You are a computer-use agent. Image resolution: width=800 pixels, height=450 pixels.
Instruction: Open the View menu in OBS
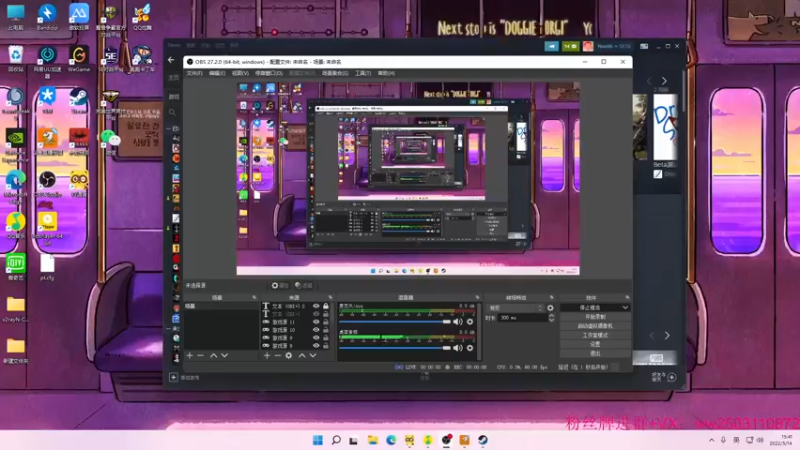(x=240, y=73)
